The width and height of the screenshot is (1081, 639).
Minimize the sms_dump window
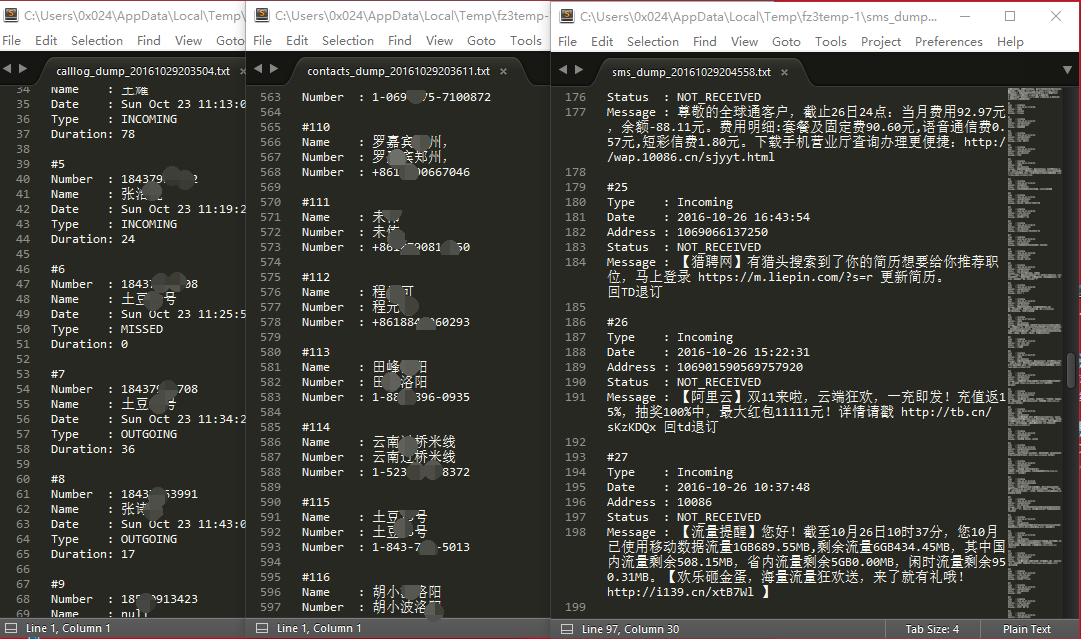965,16
